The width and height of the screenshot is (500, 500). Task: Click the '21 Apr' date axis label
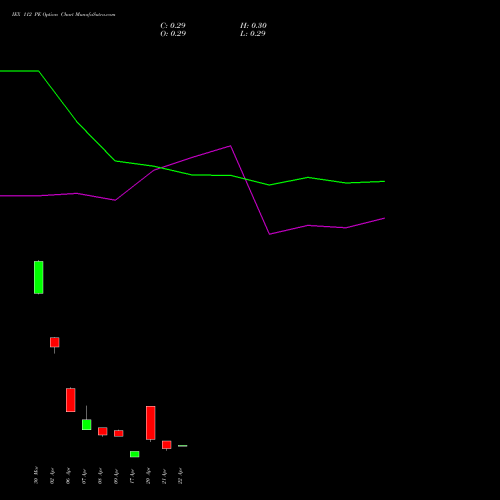(x=164, y=476)
